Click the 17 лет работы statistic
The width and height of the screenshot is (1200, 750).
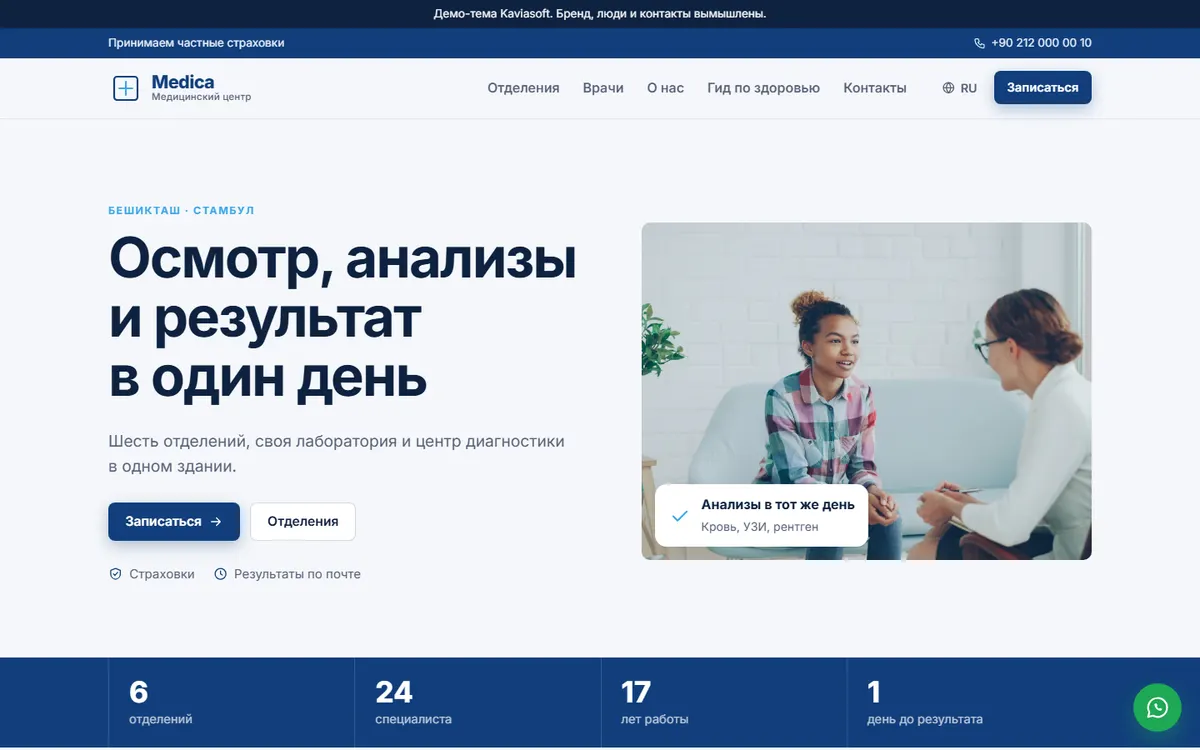[655, 702]
